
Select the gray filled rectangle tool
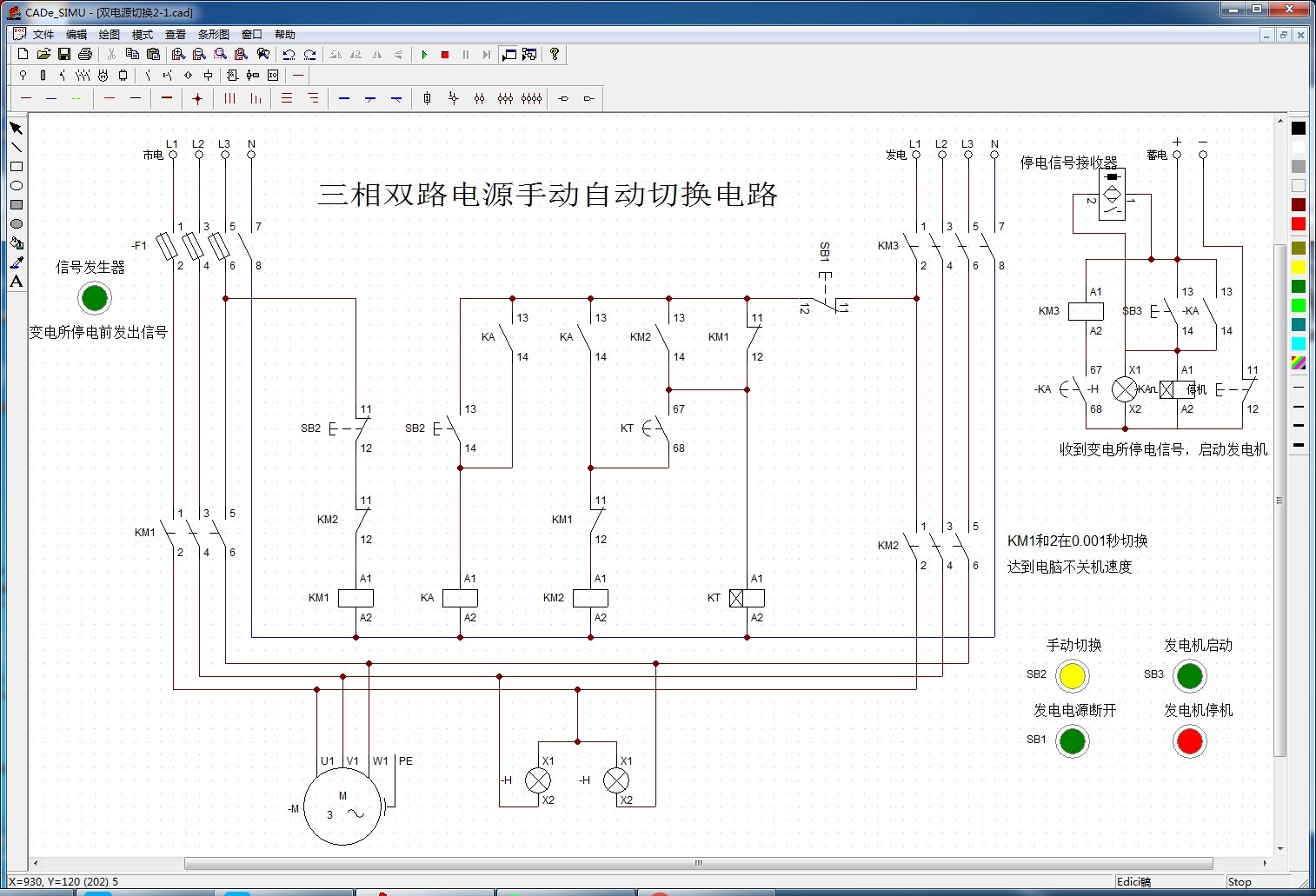[16, 205]
